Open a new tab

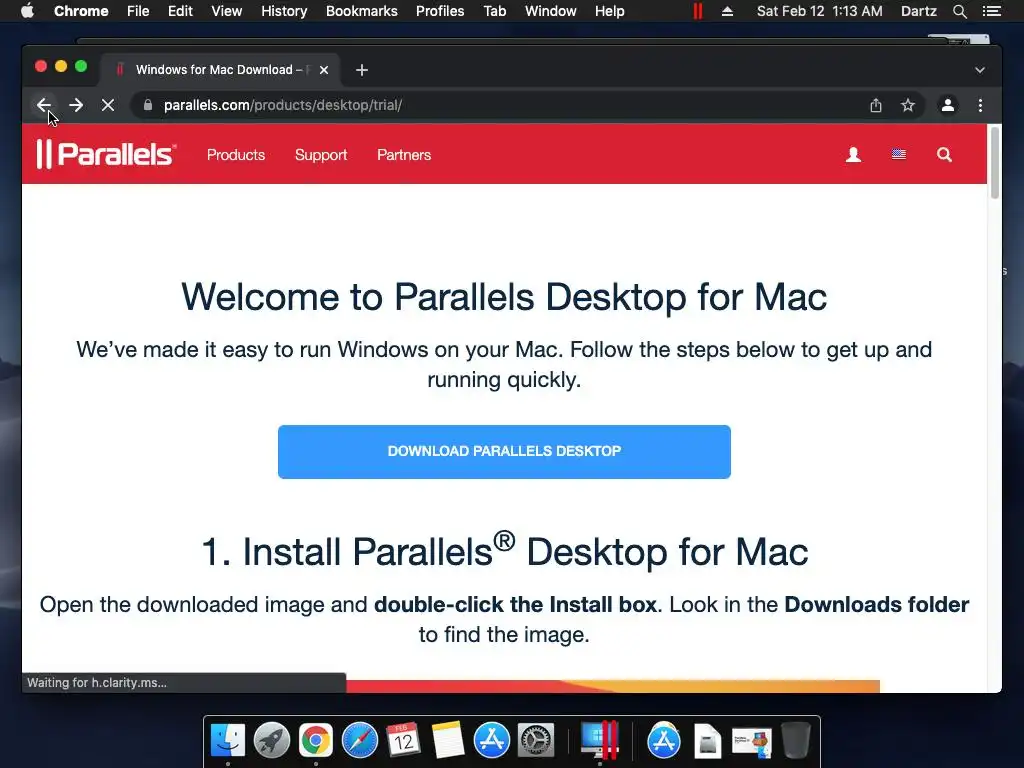[x=362, y=70]
